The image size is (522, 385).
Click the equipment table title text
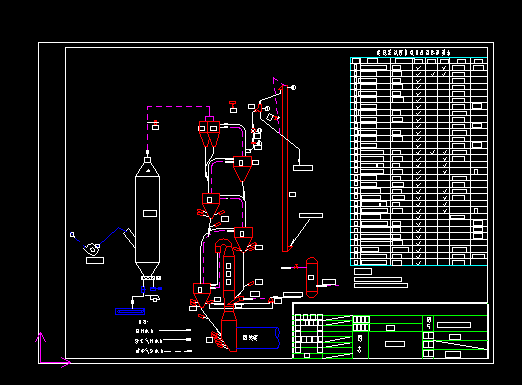pyautogui.click(x=413, y=52)
